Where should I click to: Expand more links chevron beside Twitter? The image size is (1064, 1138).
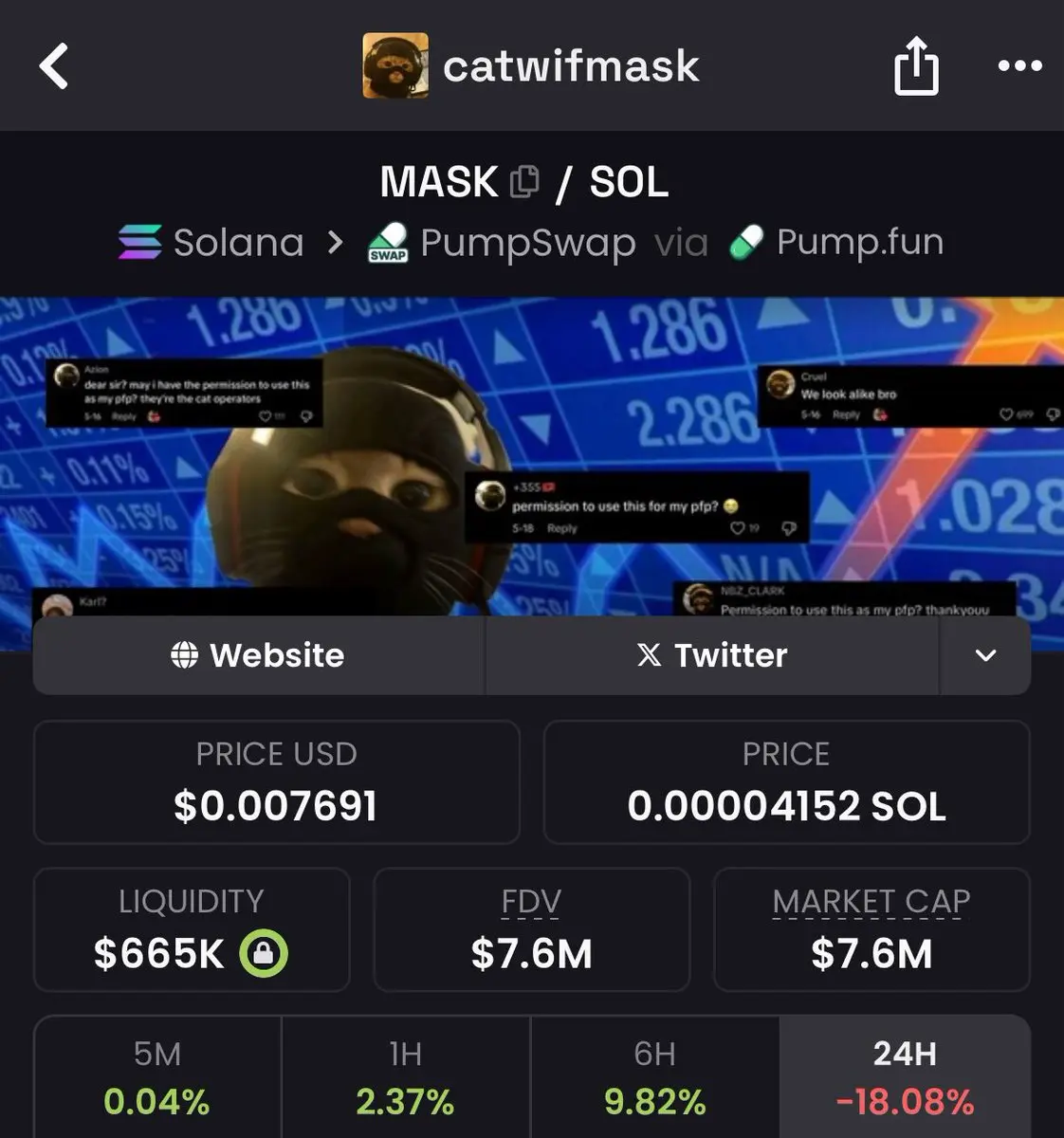click(985, 655)
